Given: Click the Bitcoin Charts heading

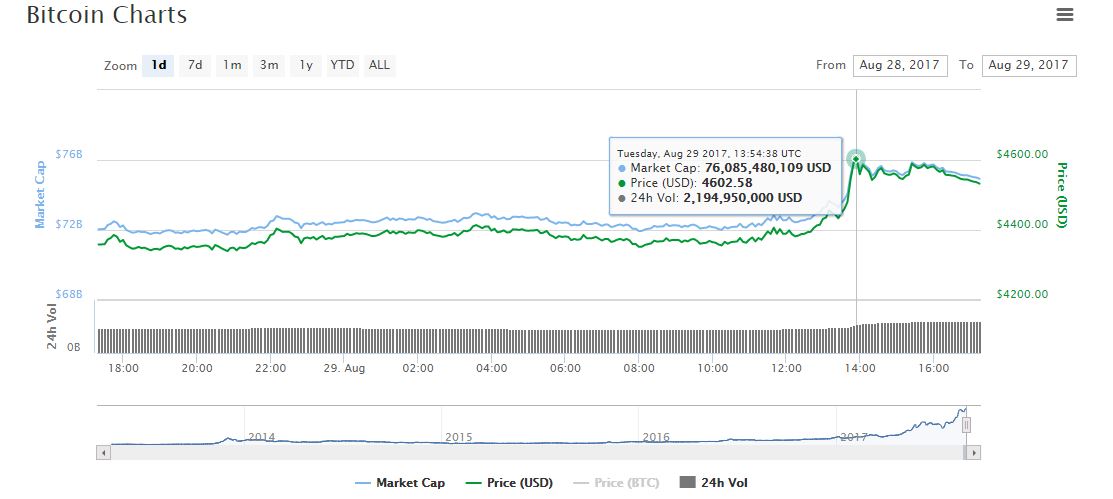Looking at the screenshot, I should pyautogui.click(x=107, y=14).
